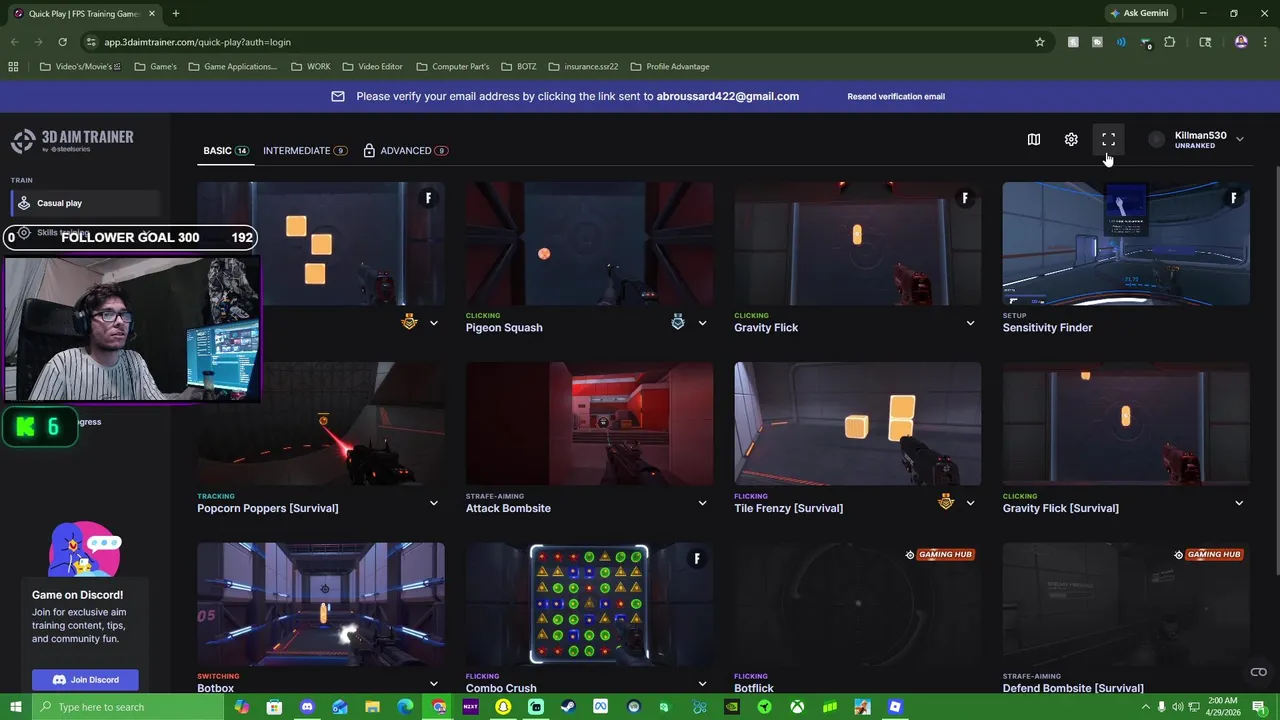This screenshot has height=720, width=1280.
Task: Open the map icon in the top bar
Action: (1034, 139)
